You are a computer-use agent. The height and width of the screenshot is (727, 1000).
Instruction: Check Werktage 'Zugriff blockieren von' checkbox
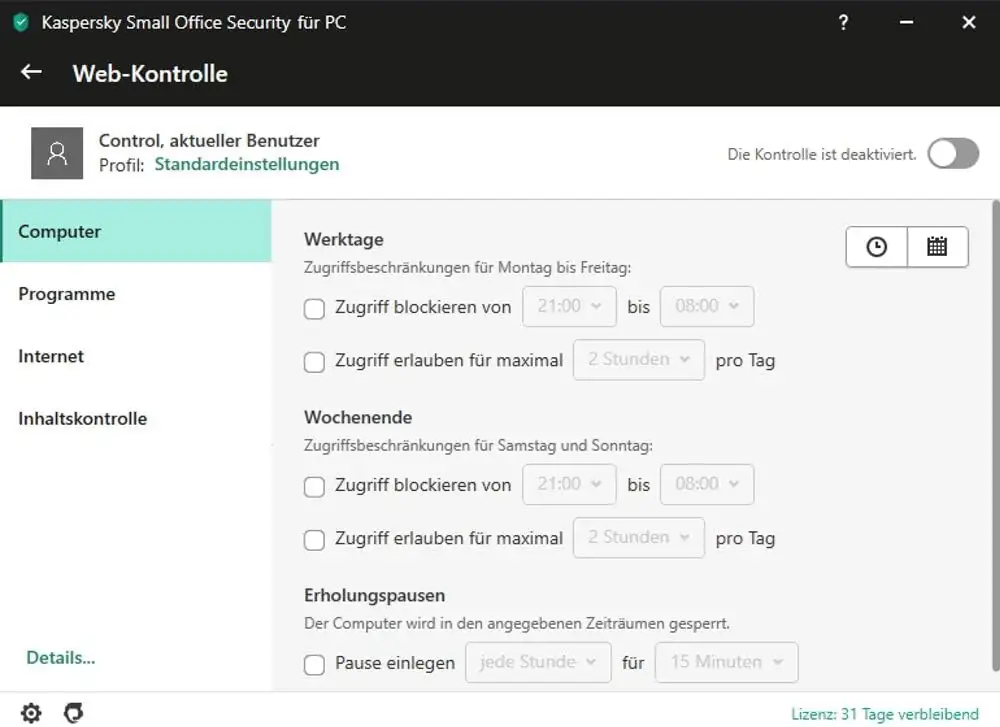315,309
